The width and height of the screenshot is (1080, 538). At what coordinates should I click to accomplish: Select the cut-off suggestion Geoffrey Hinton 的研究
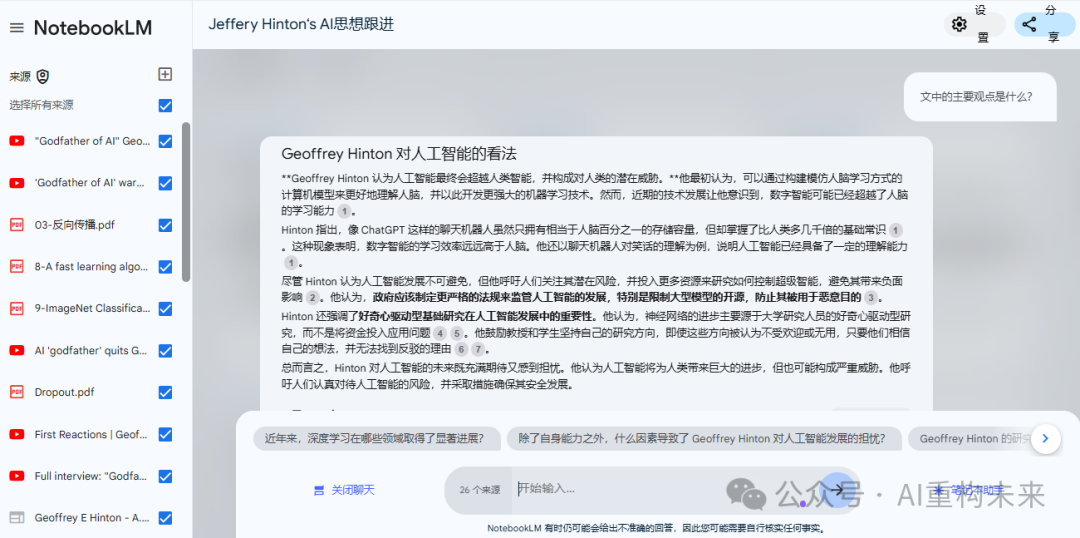975,438
